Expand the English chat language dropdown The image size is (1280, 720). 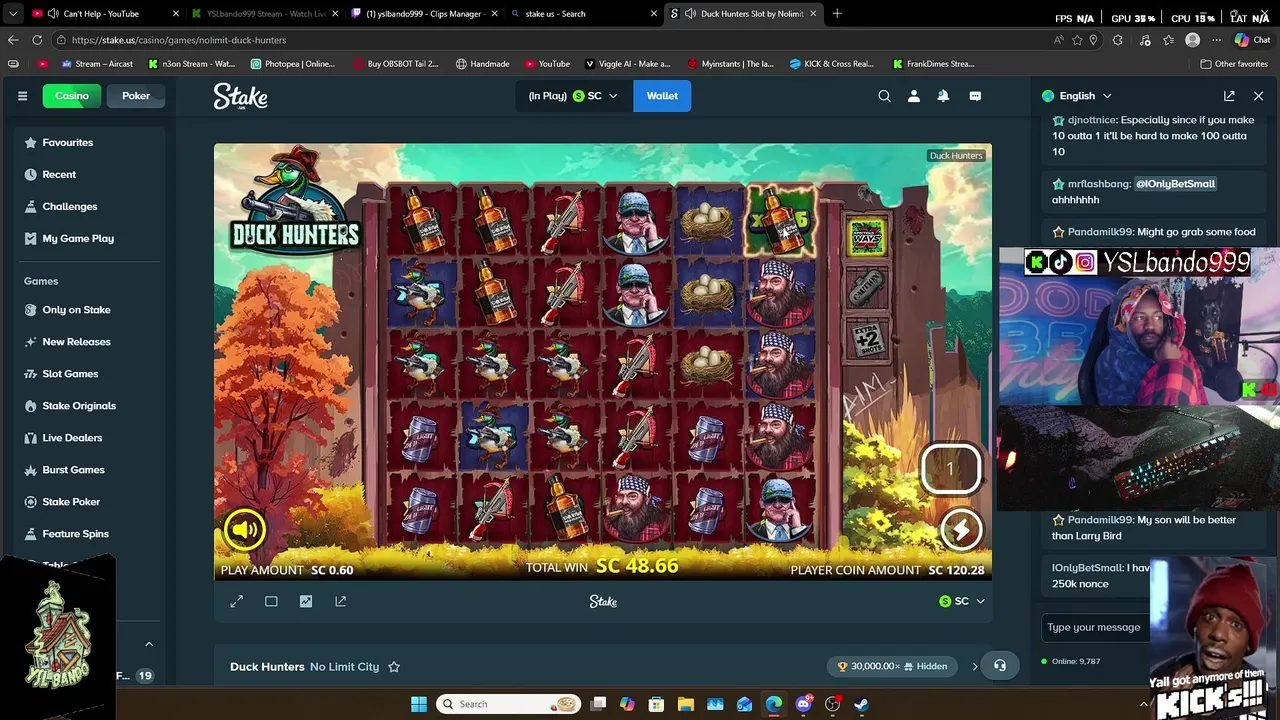click(x=1077, y=96)
